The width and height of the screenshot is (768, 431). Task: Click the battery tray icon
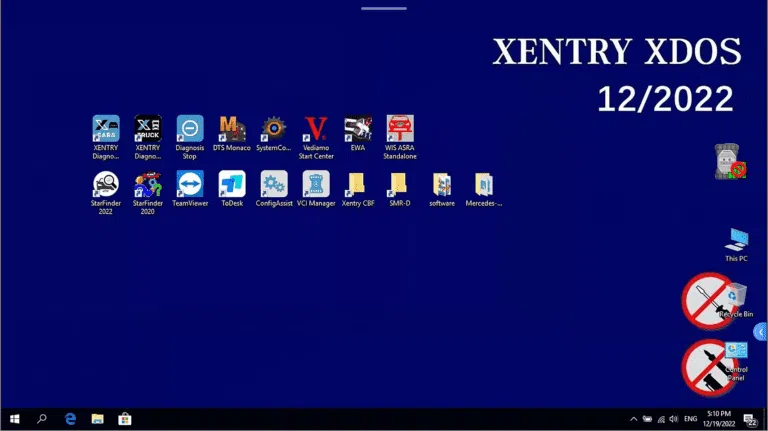click(x=648, y=419)
